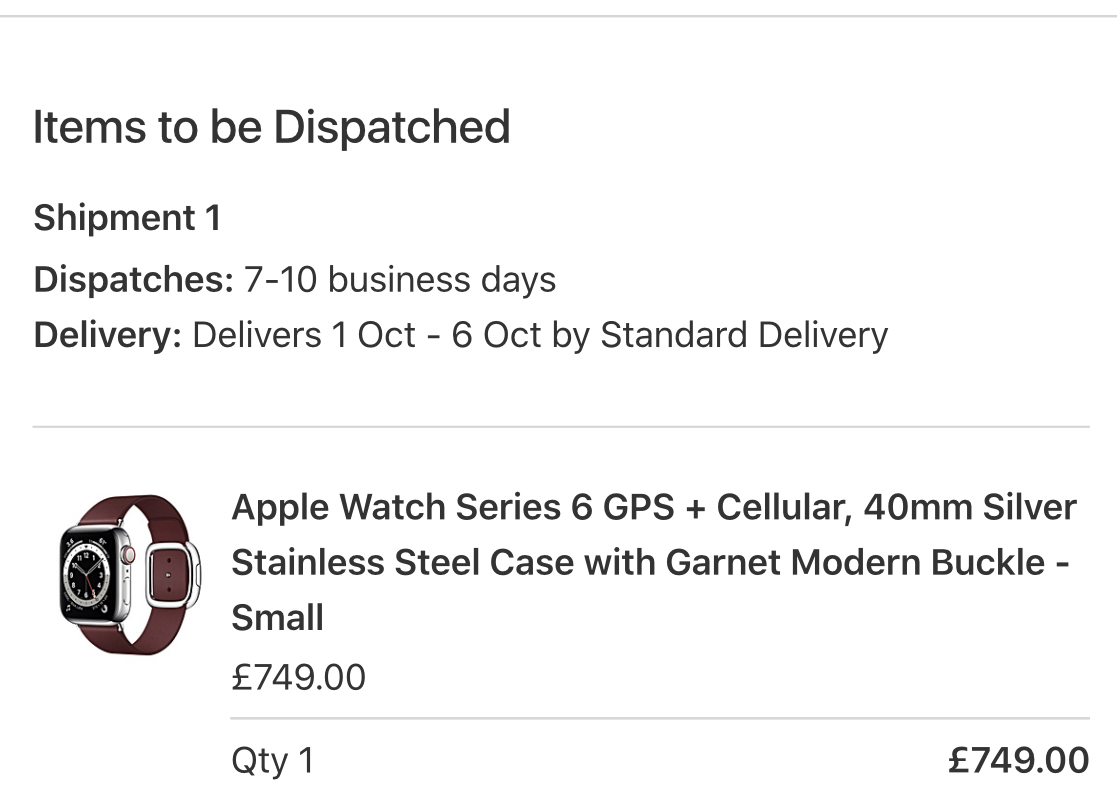Click the word Small in the product title
The height and width of the screenshot is (805, 1117).
pos(277,618)
